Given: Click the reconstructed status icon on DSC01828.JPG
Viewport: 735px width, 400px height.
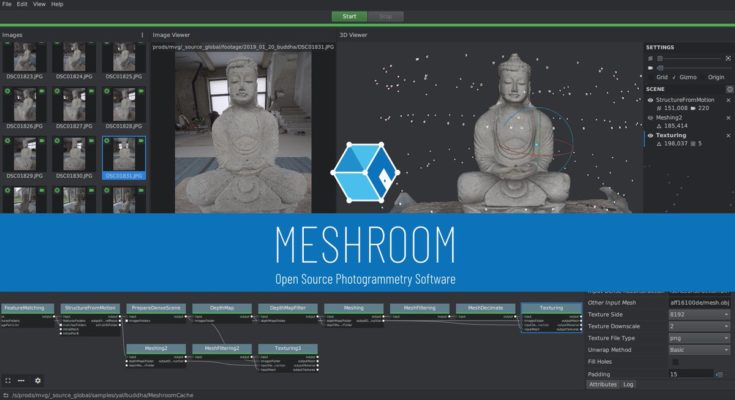Looking at the screenshot, I should click(107, 91).
